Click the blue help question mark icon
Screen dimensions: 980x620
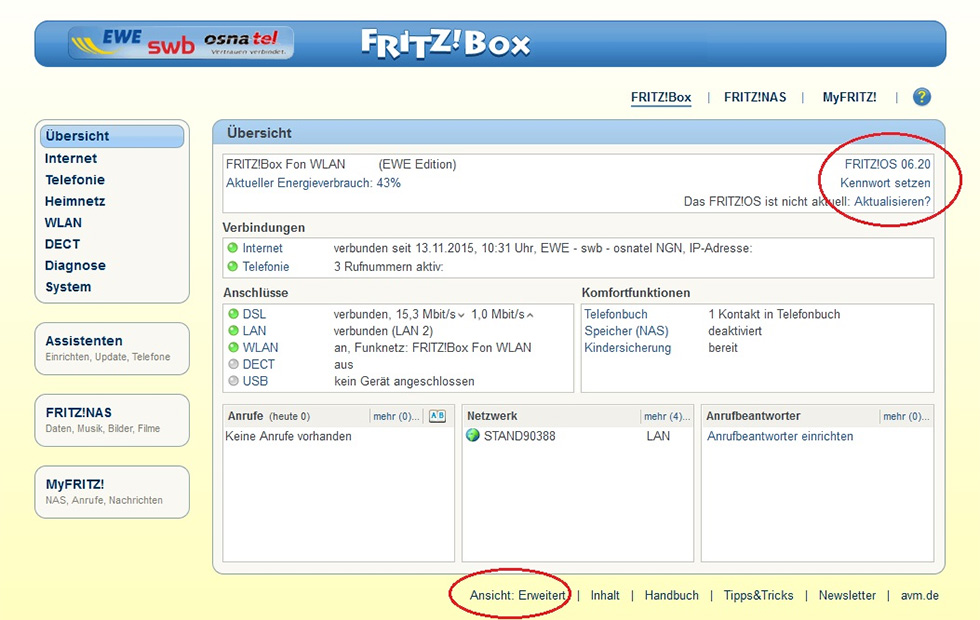pos(921,97)
